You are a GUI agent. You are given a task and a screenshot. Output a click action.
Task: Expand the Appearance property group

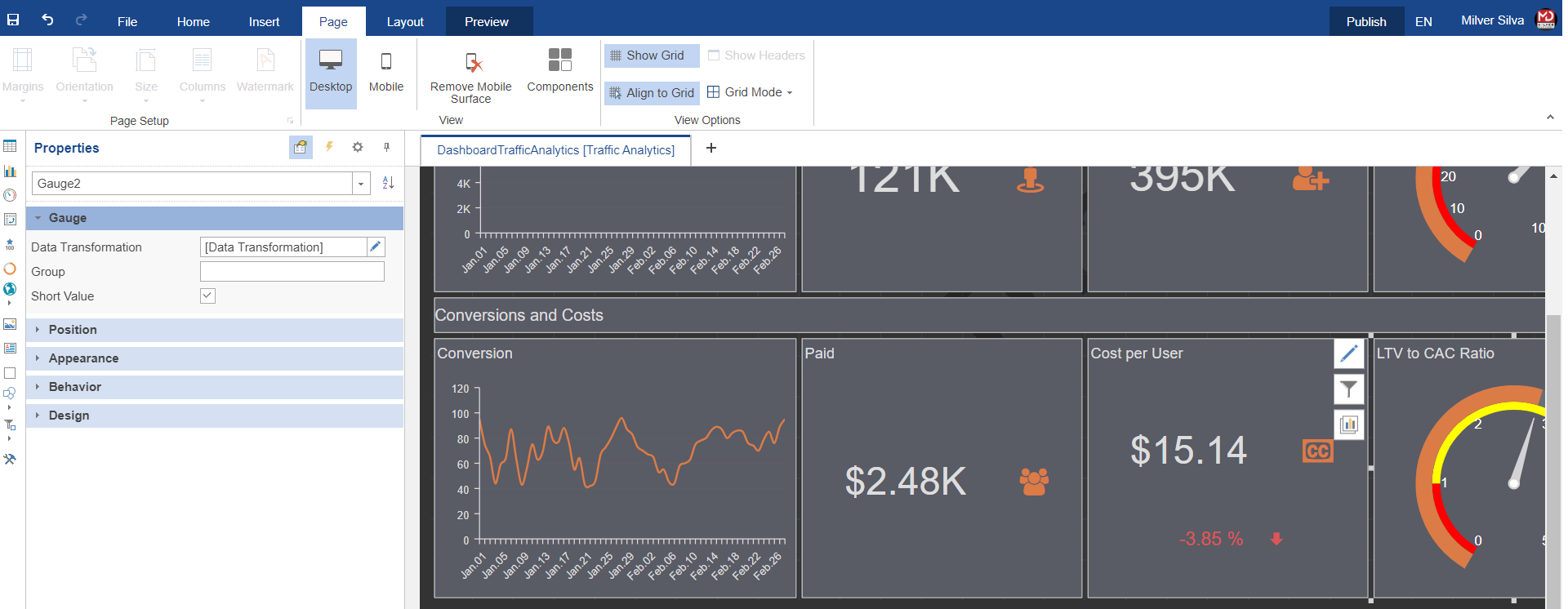[215, 358]
